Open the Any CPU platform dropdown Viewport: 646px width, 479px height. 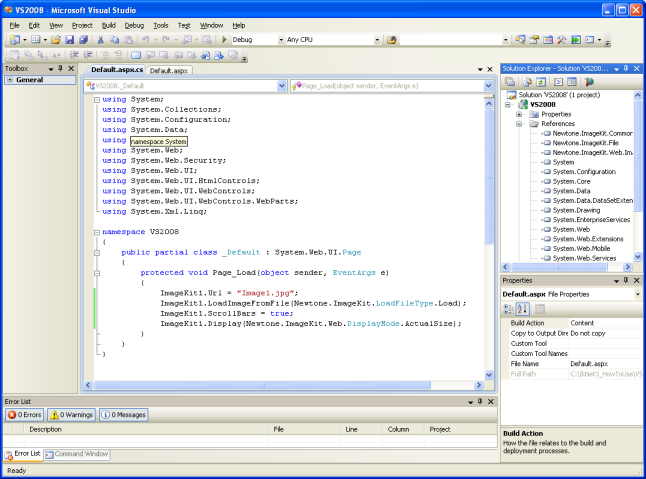377,40
